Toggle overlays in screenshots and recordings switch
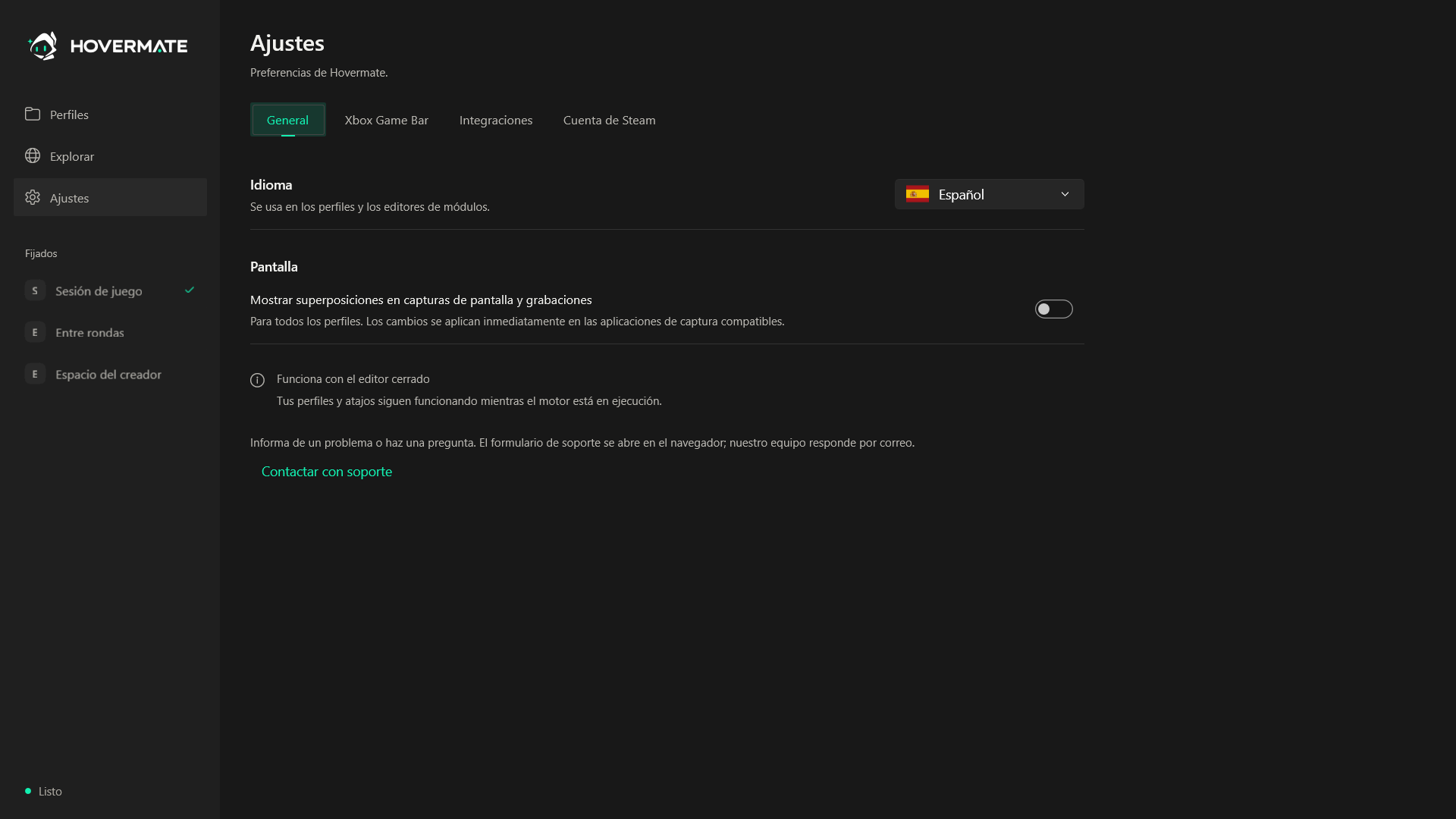The height and width of the screenshot is (819, 1456). (1054, 309)
